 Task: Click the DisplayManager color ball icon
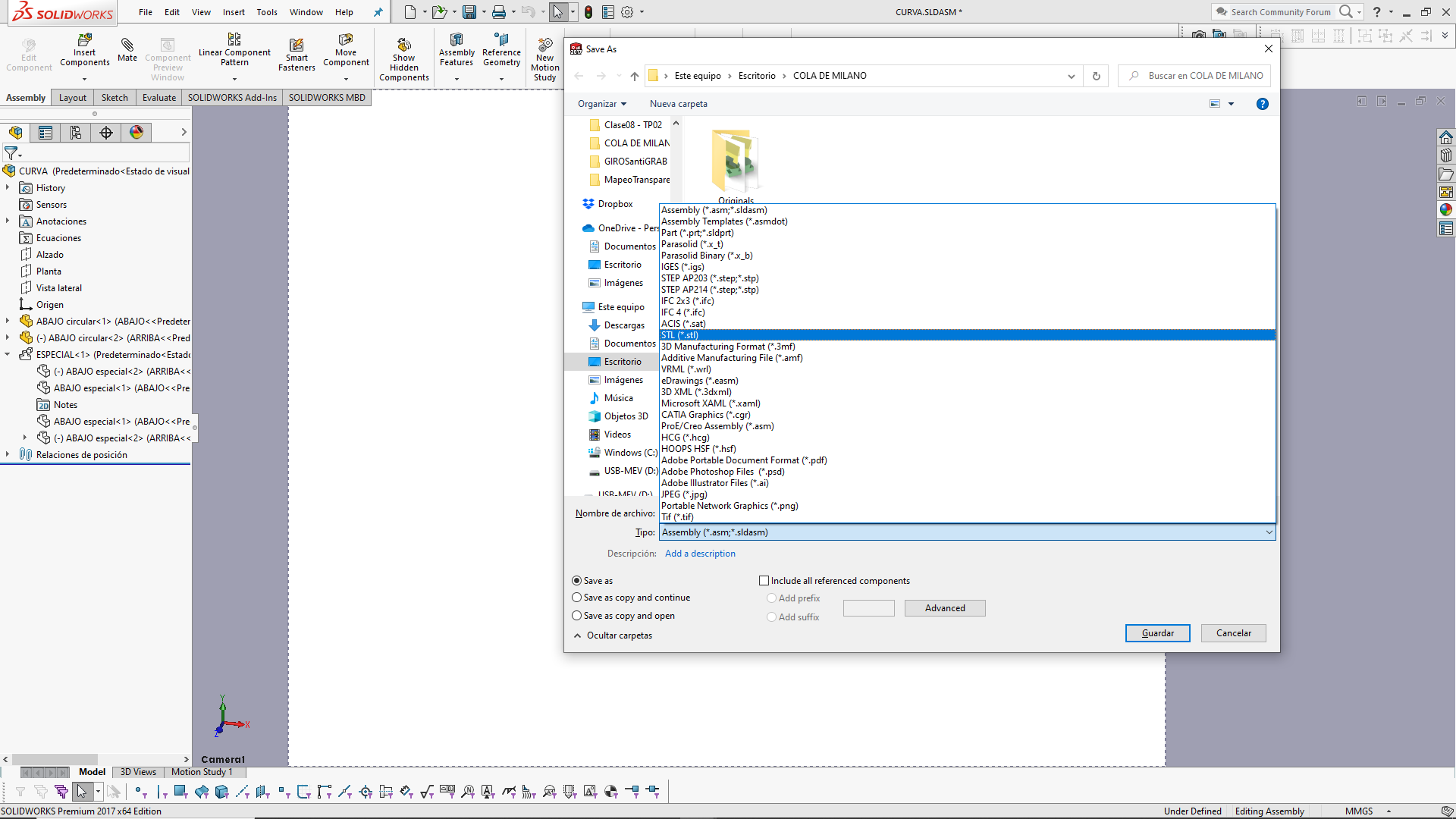pyautogui.click(x=136, y=133)
